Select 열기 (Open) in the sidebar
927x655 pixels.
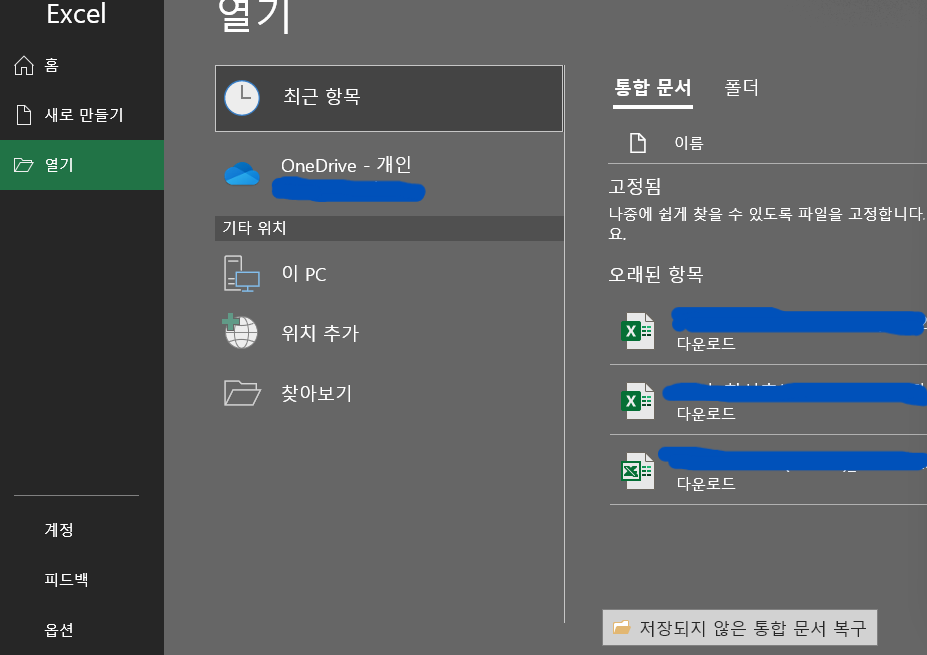(82, 165)
